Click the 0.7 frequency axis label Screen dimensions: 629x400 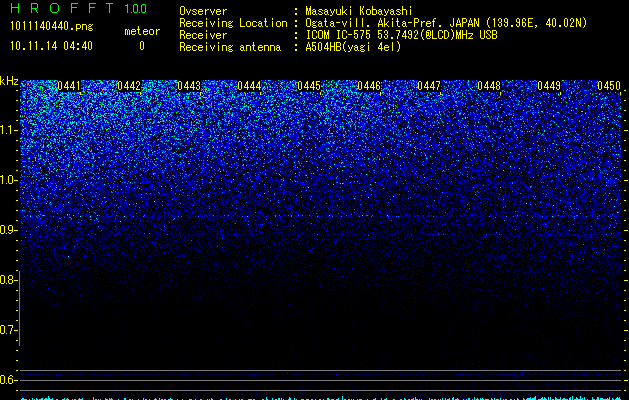[x=9, y=330]
